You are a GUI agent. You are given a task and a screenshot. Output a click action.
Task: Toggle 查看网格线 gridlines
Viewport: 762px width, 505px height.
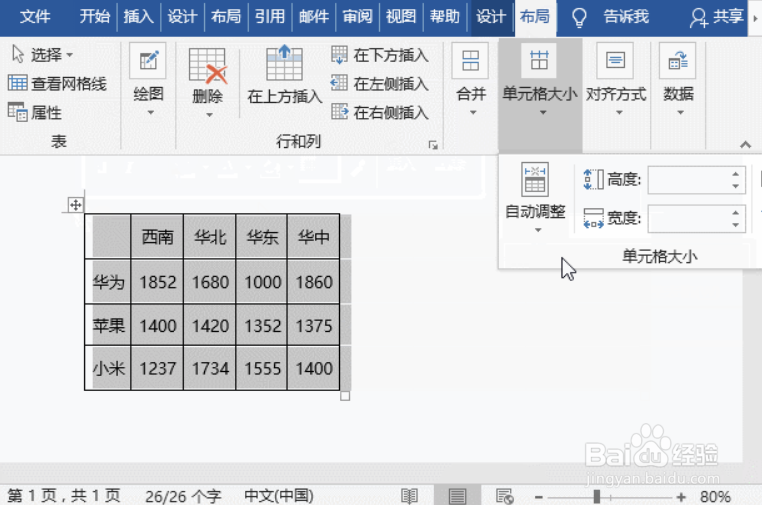pos(57,84)
